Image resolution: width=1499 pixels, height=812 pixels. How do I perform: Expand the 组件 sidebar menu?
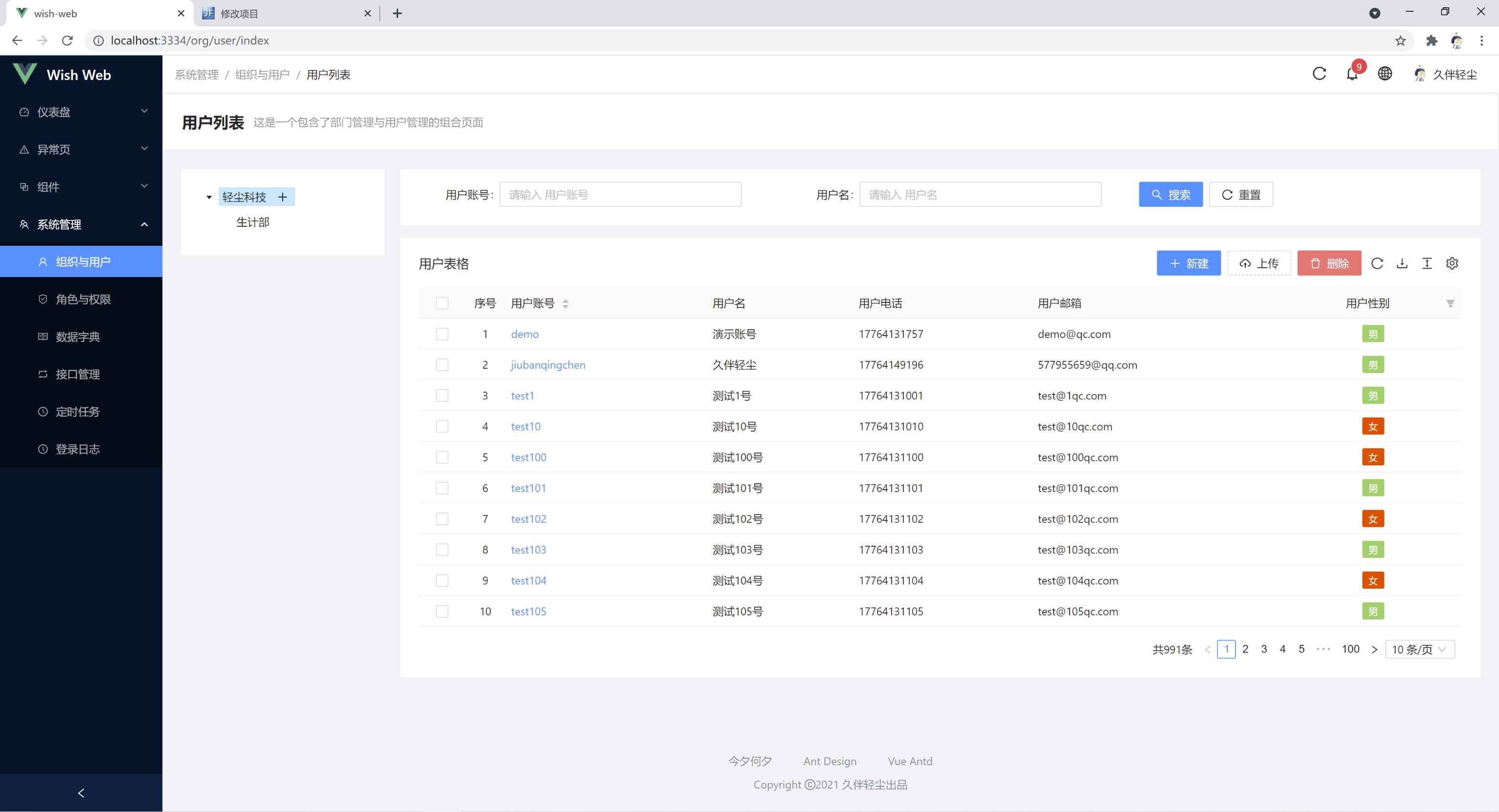tap(81, 187)
